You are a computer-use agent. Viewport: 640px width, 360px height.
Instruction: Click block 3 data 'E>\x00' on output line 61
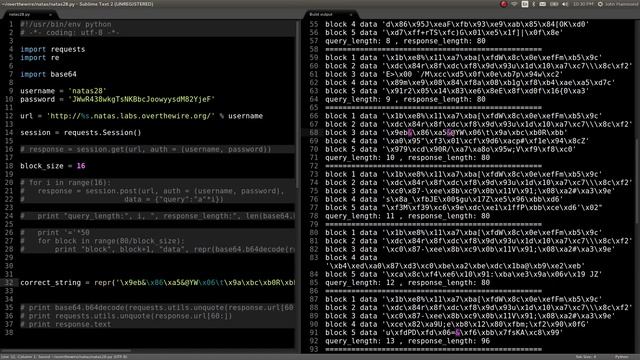pyautogui.click(x=444, y=74)
